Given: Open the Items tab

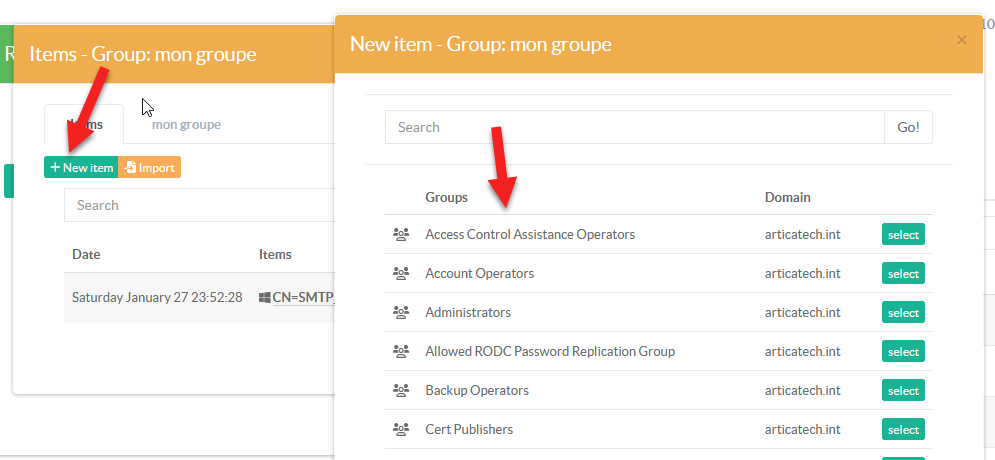Looking at the screenshot, I should [84, 125].
